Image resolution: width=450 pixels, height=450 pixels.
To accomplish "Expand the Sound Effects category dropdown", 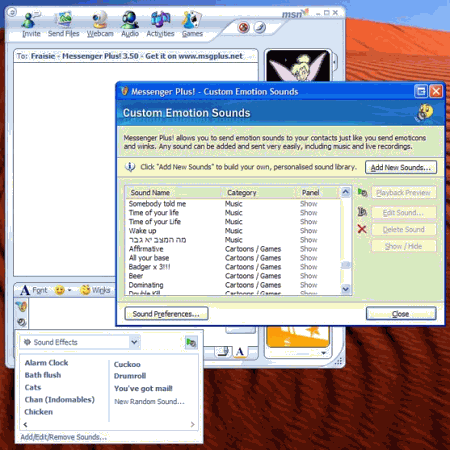I will [x=134, y=342].
